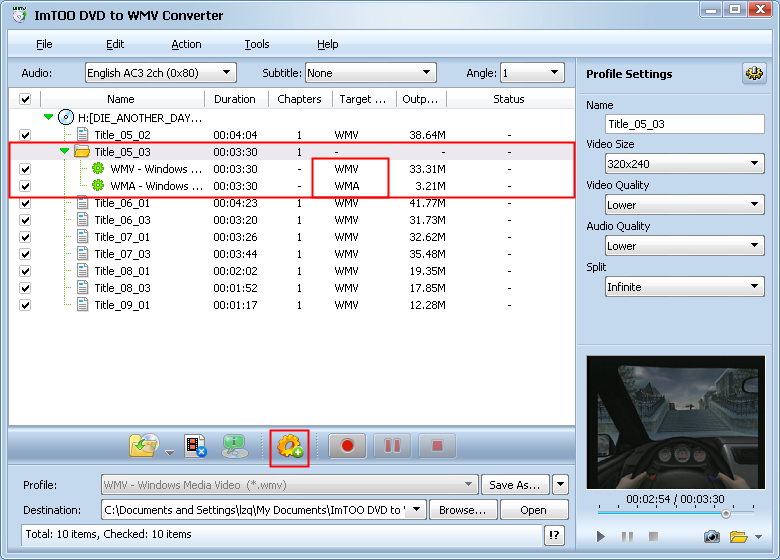780x560 pixels.
Task: Click the gear icon of WMA profile row
Action: [98, 185]
